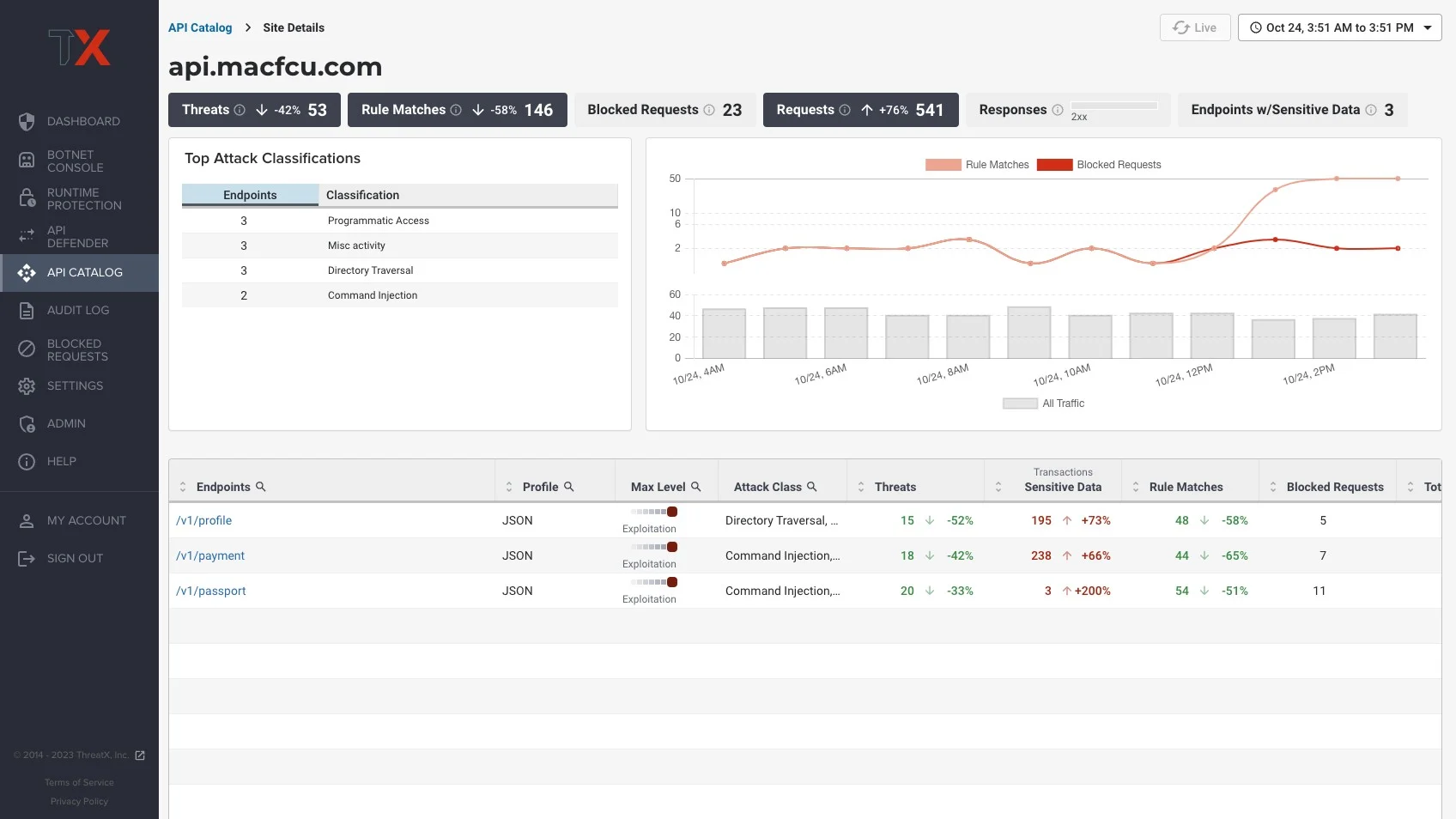The width and height of the screenshot is (1456, 819).
Task: Open Settings gear icon
Action: point(27,386)
